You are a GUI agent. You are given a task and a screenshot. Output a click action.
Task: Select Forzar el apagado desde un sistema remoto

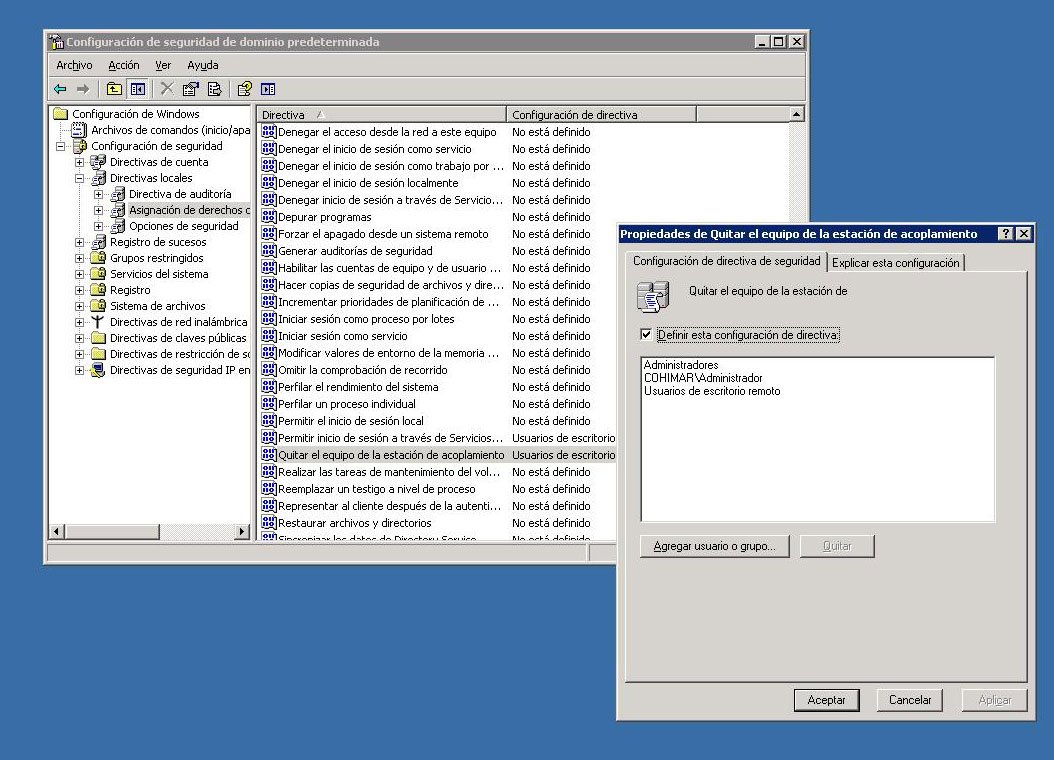(438, 234)
